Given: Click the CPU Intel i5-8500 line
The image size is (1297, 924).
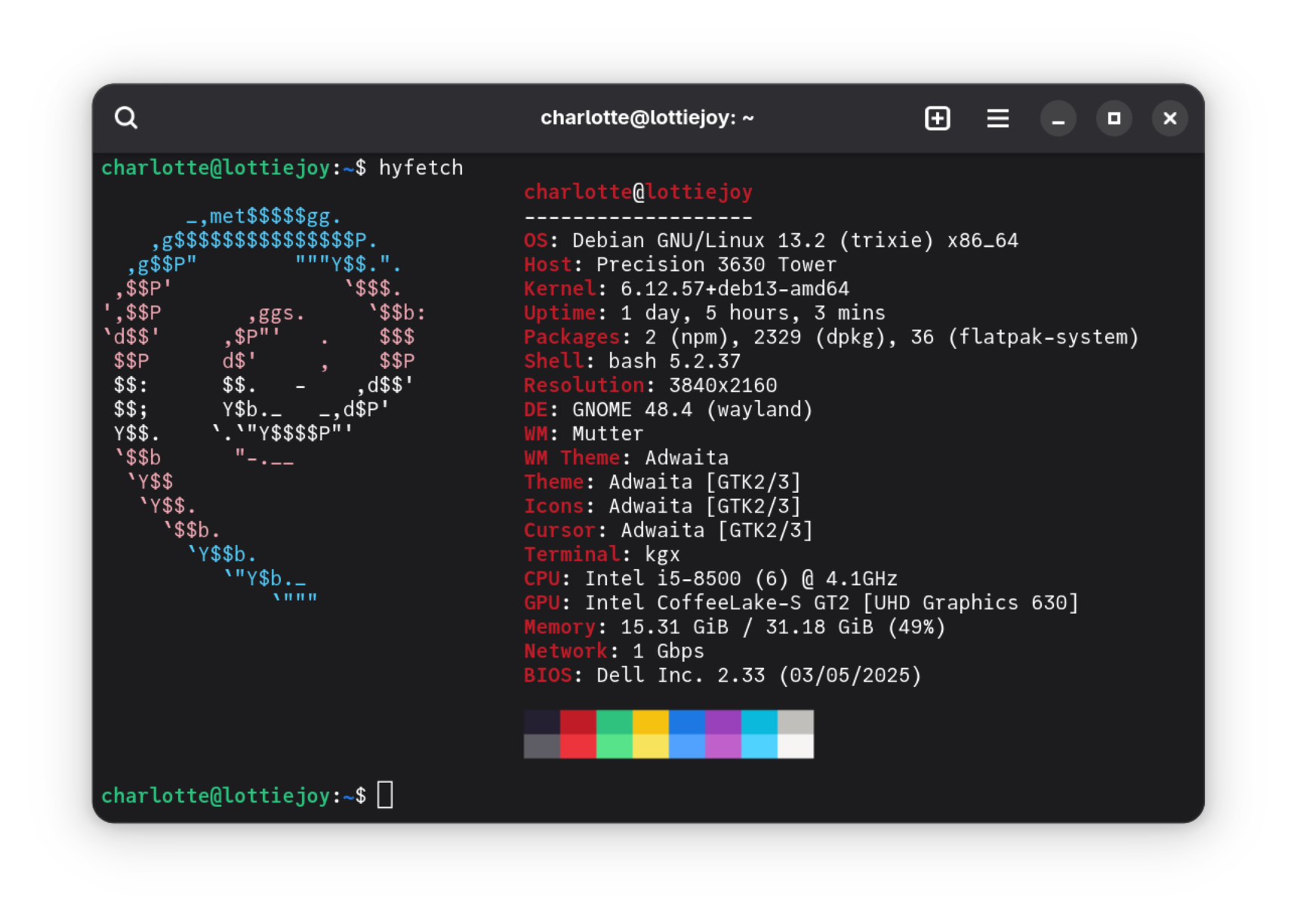Looking at the screenshot, I should (710, 578).
